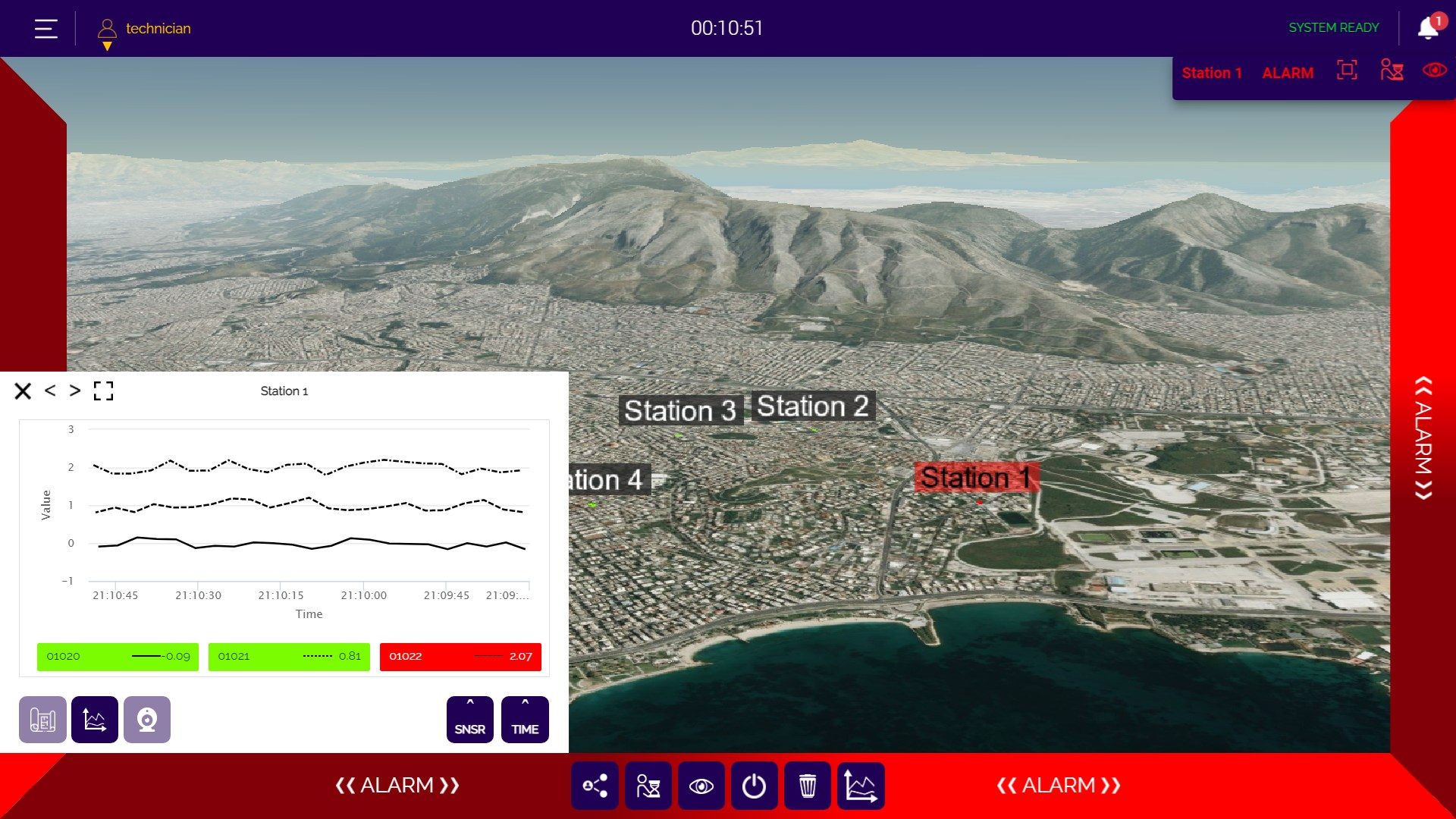
Task: Click the trash delete icon in bottom toolbar
Action: coord(808,786)
